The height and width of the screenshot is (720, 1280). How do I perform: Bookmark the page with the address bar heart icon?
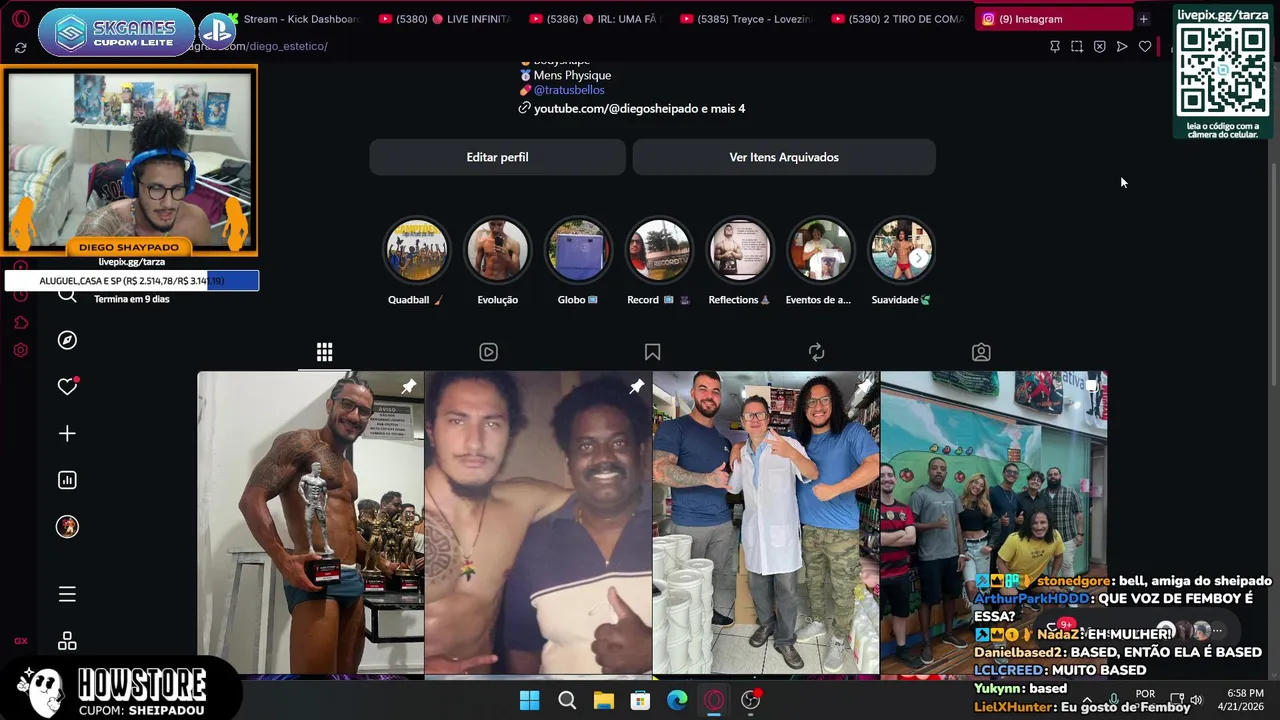pyautogui.click(x=1145, y=46)
